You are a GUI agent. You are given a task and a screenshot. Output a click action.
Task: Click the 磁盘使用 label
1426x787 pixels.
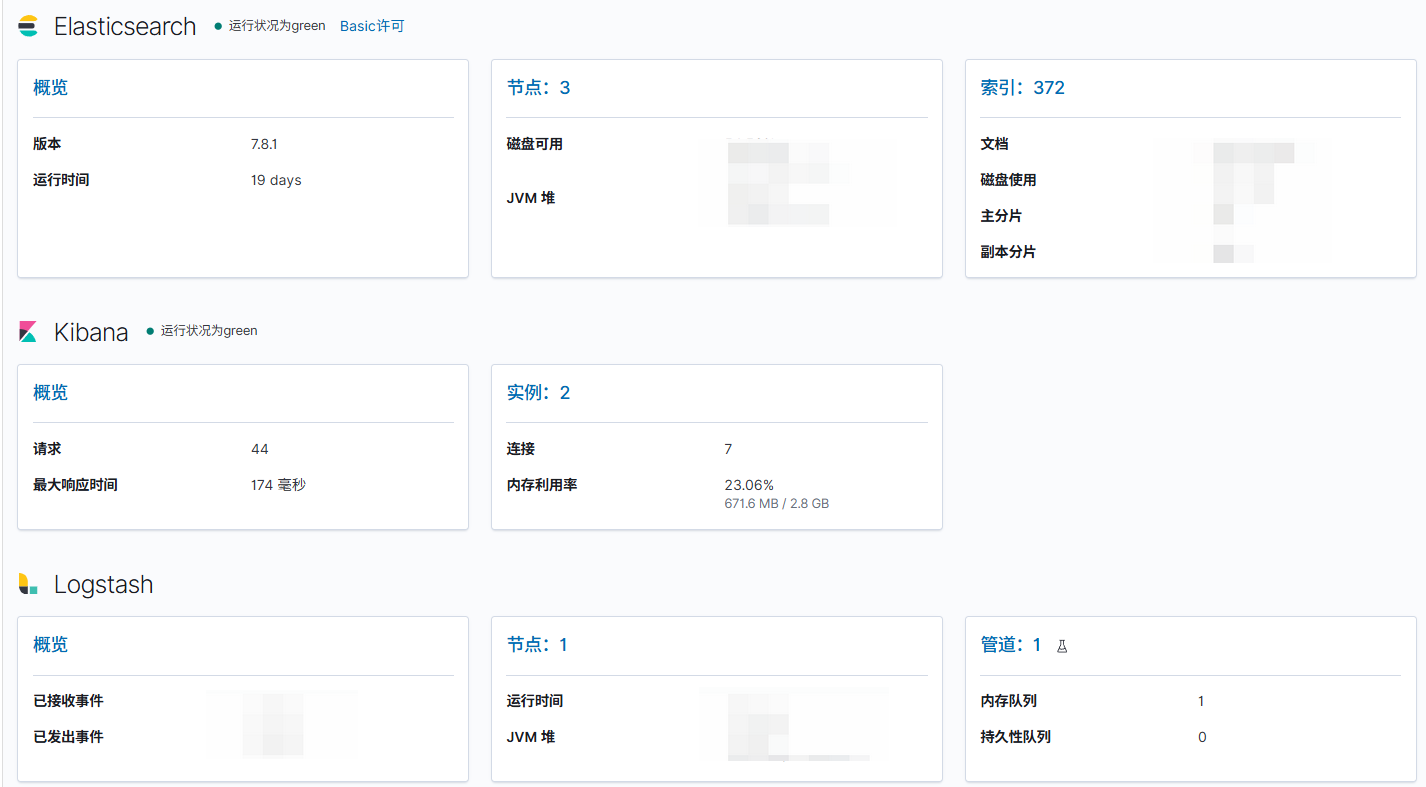(x=1008, y=180)
